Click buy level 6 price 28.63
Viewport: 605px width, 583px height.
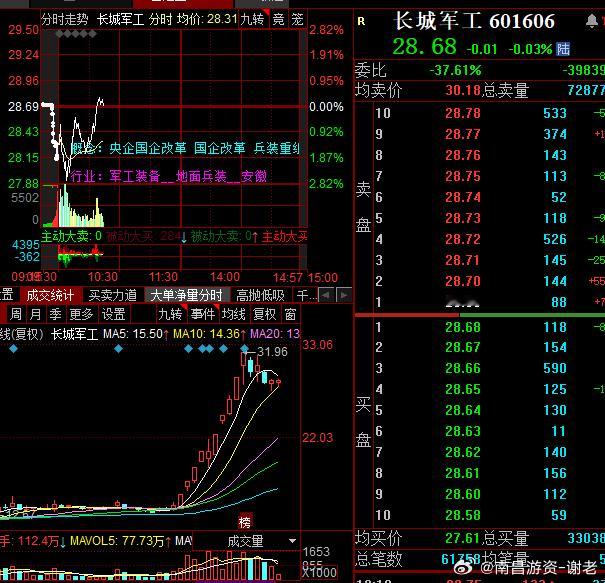point(463,431)
